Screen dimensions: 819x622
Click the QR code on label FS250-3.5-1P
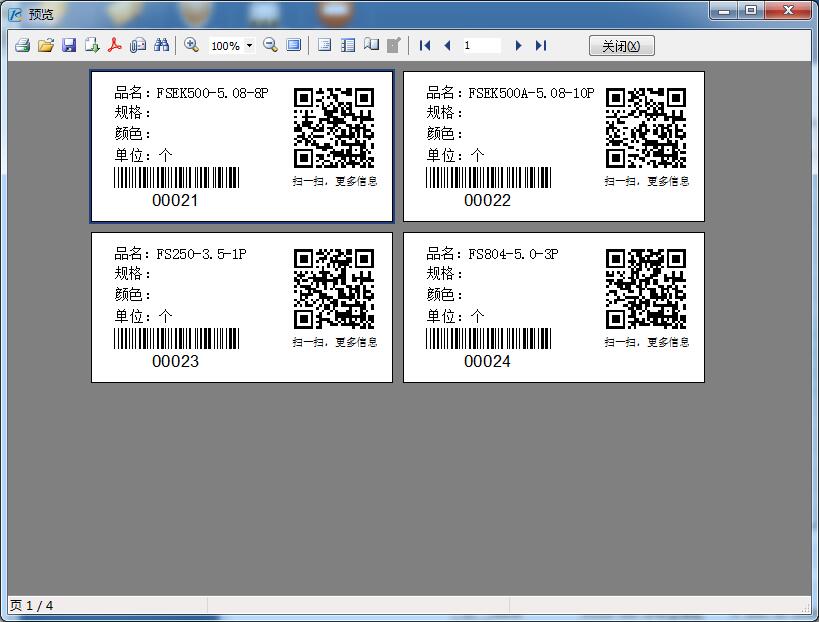point(334,289)
